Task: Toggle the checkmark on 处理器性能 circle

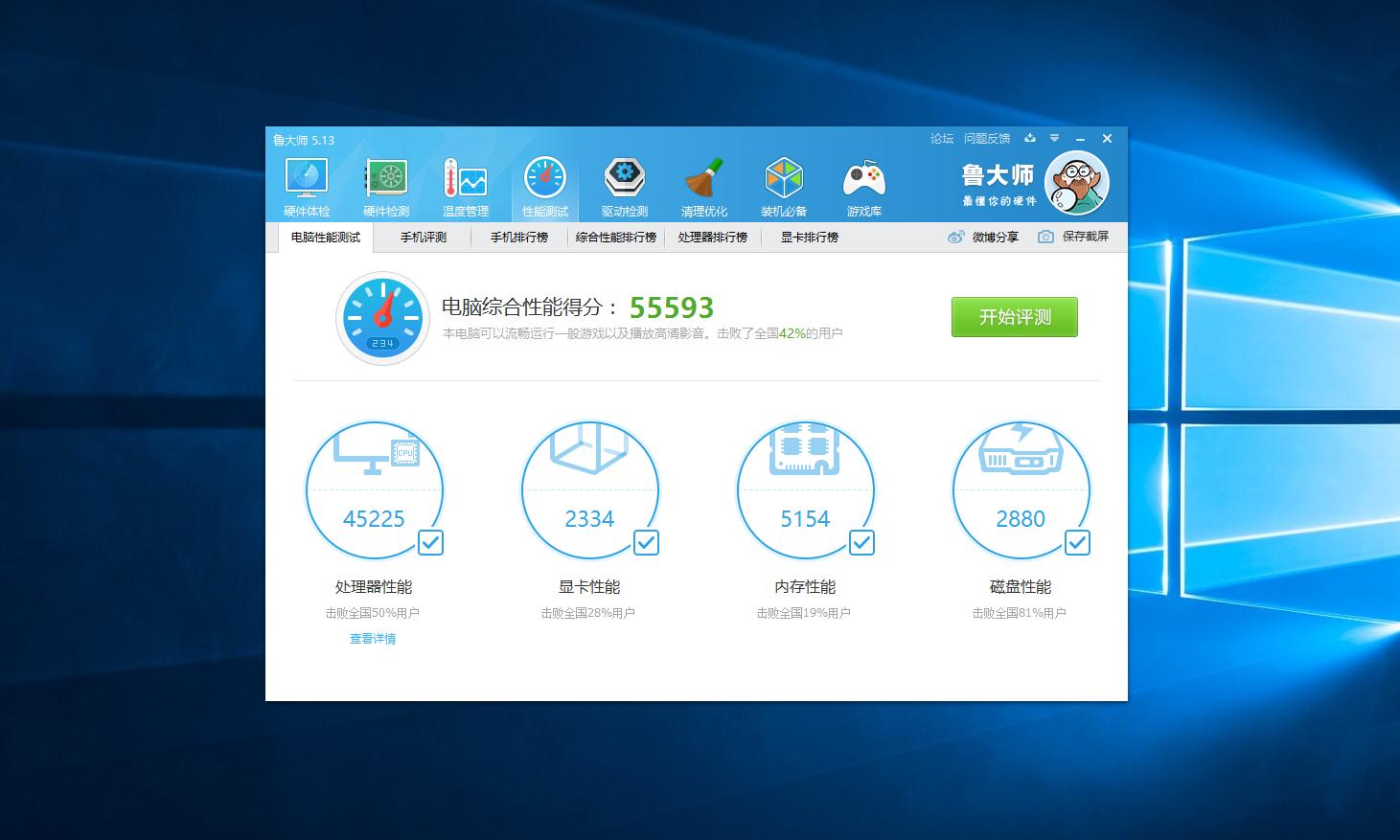Action: tap(430, 542)
